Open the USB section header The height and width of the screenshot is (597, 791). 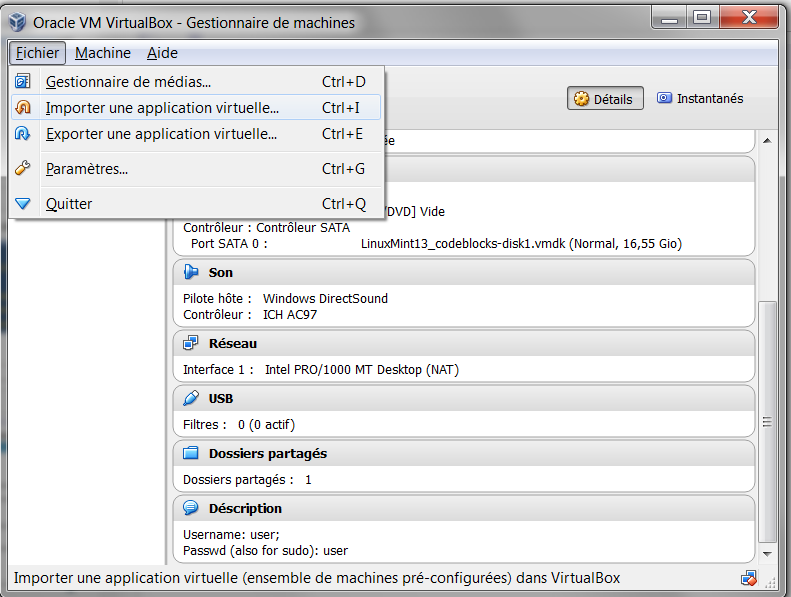[x=464, y=398]
